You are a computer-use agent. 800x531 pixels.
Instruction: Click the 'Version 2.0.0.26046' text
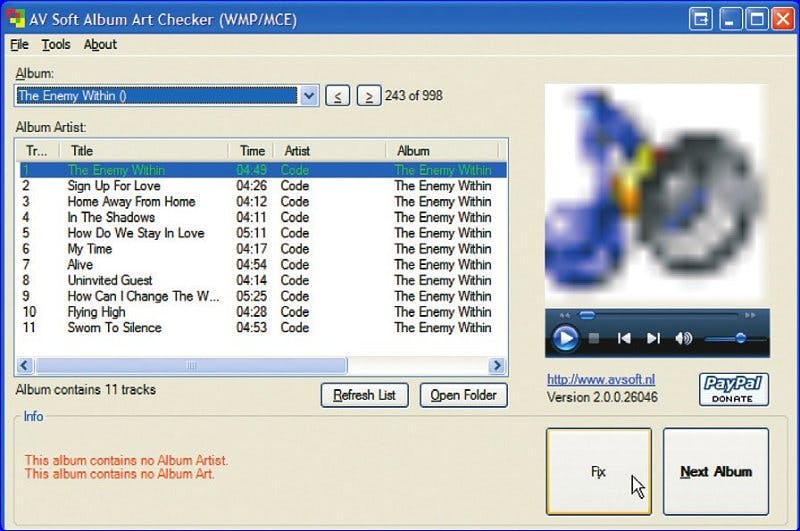602,397
